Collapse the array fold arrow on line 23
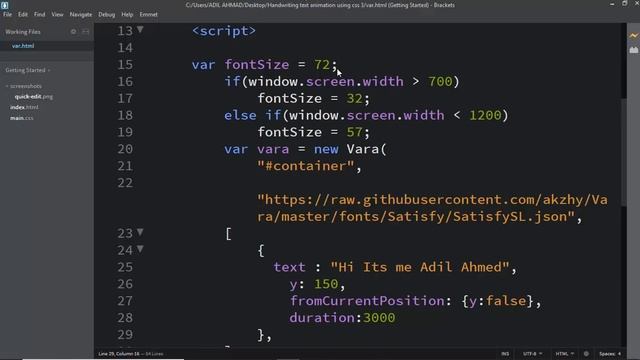 pyautogui.click(x=140, y=232)
